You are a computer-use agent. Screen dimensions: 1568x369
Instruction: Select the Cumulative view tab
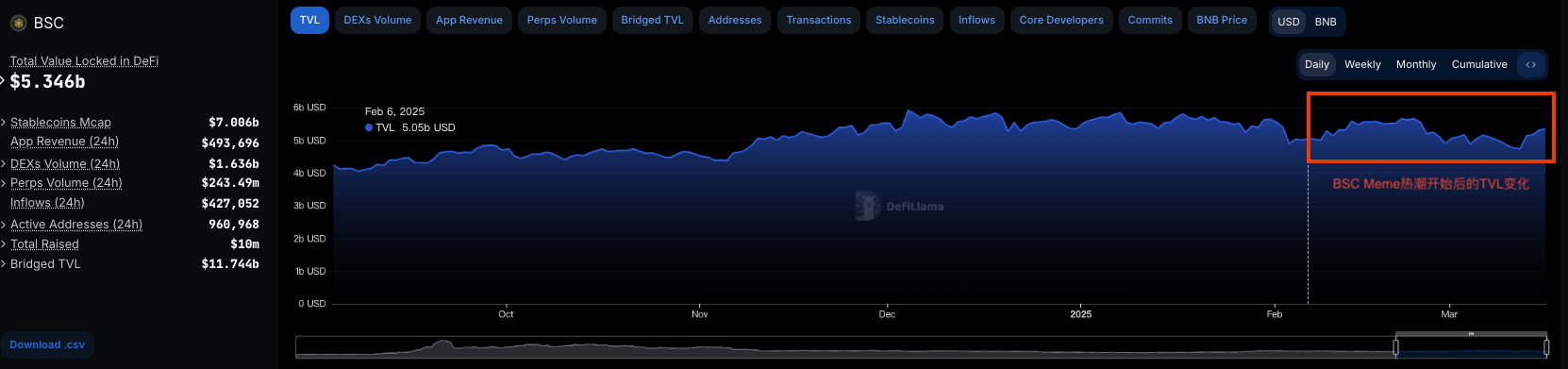1479,64
